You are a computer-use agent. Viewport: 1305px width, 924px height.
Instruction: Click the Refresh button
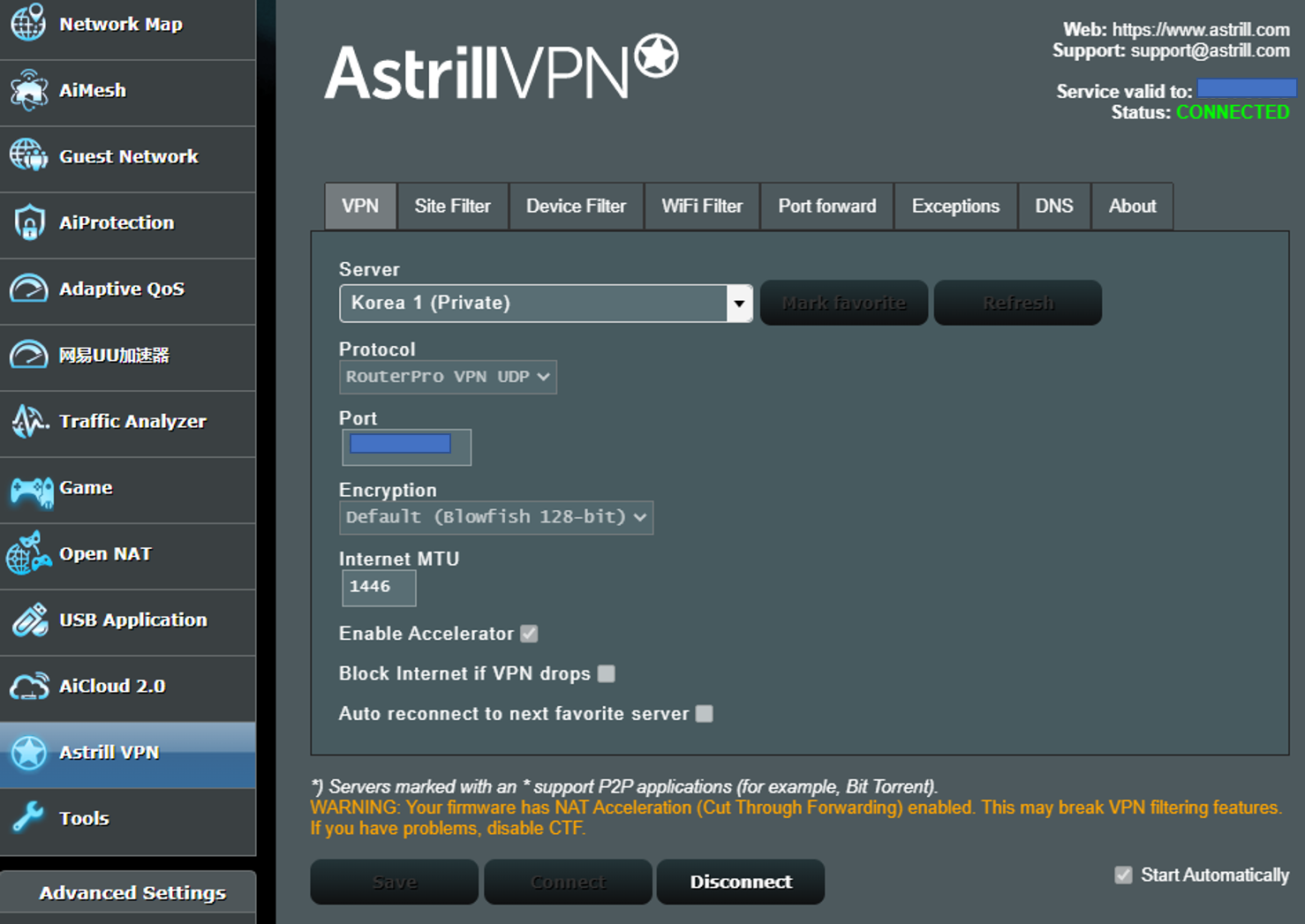(1018, 303)
